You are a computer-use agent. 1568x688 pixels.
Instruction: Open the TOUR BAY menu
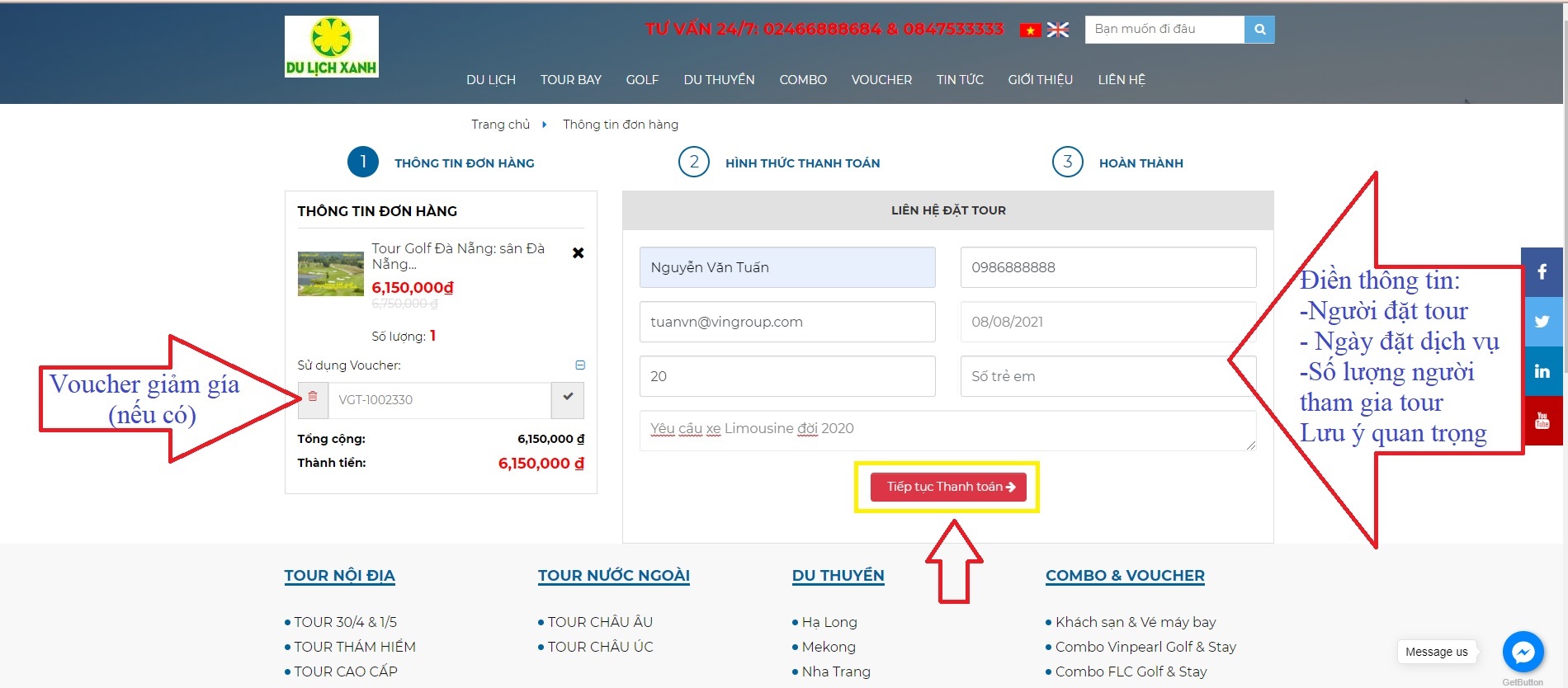pos(570,80)
